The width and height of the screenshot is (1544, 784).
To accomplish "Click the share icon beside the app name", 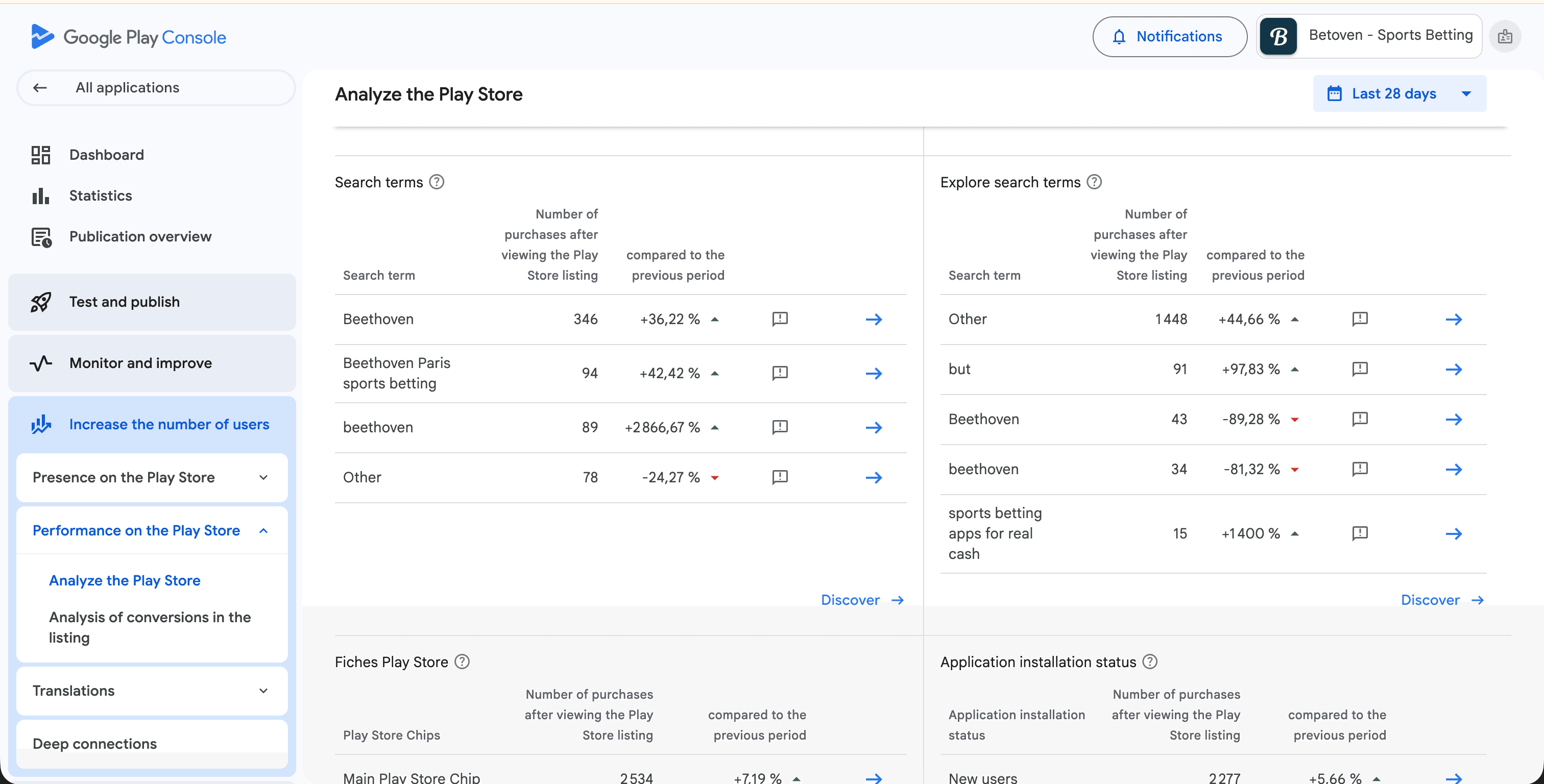I will (x=1505, y=36).
